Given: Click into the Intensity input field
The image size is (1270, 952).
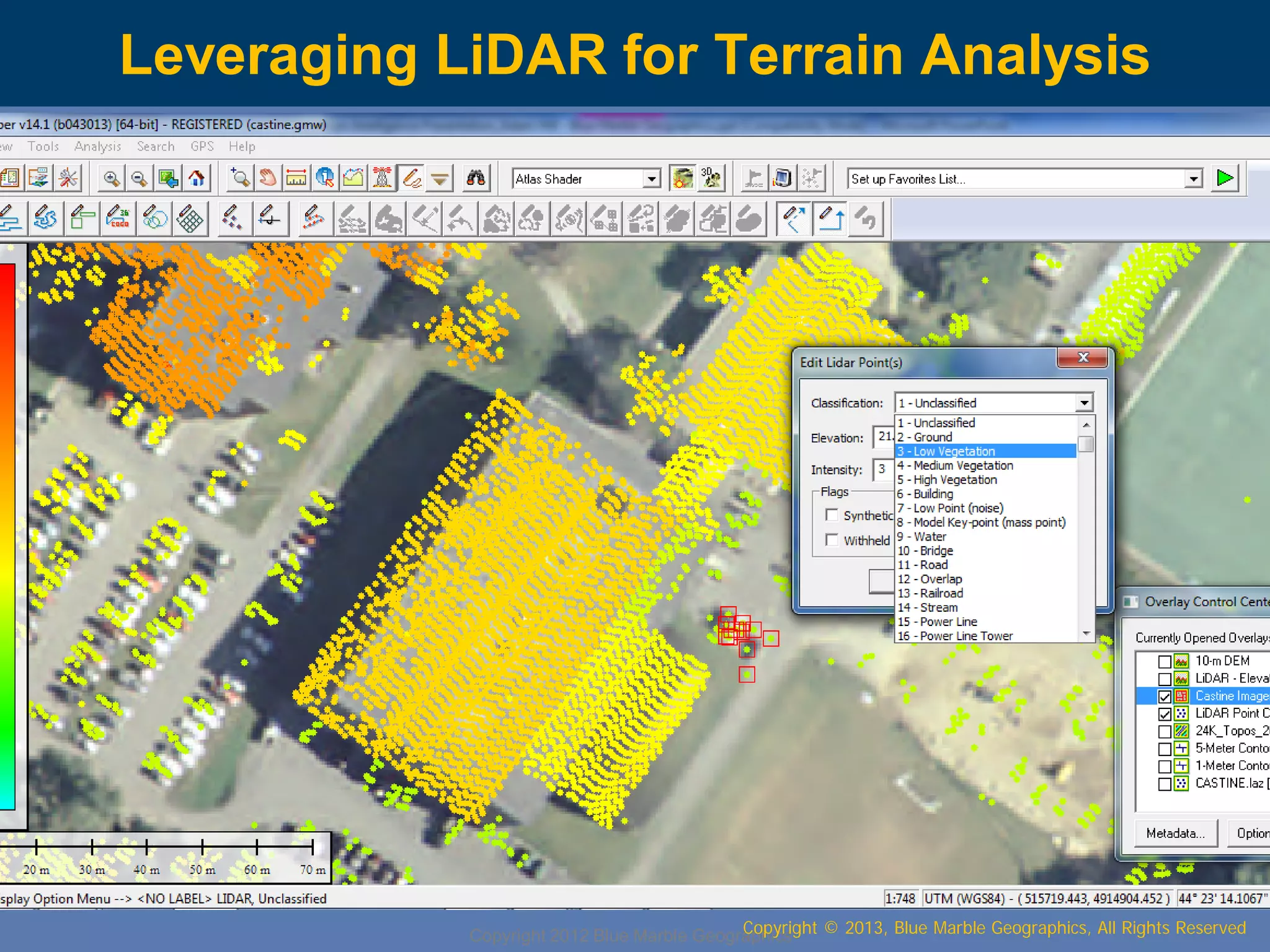Looking at the screenshot, I should [x=883, y=469].
